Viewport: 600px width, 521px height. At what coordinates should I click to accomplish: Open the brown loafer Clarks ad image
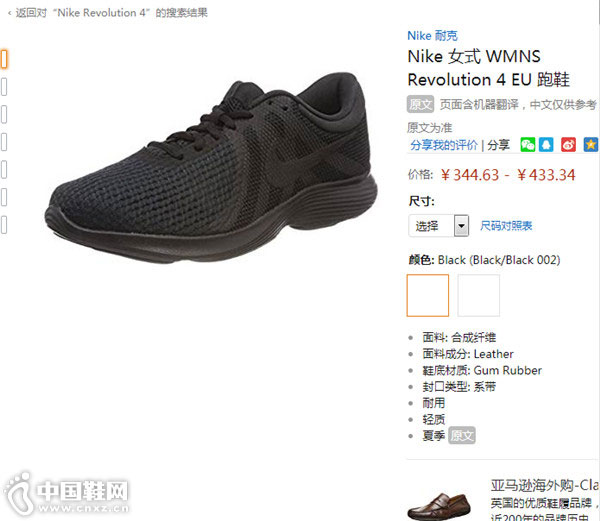[x=439, y=505]
